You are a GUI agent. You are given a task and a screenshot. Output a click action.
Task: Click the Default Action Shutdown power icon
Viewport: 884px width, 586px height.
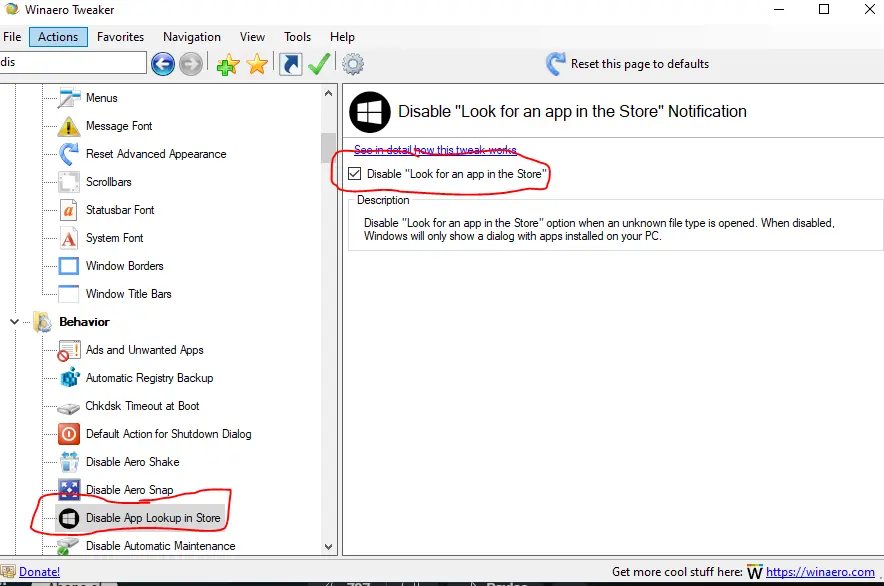pos(69,434)
